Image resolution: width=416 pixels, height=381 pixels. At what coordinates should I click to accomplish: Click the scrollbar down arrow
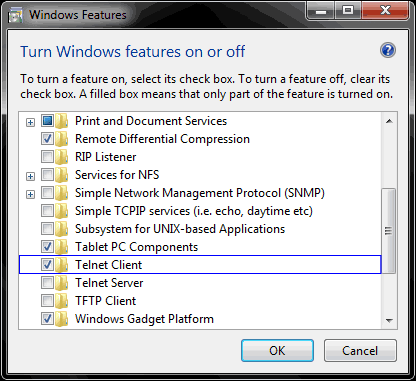coord(389,321)
